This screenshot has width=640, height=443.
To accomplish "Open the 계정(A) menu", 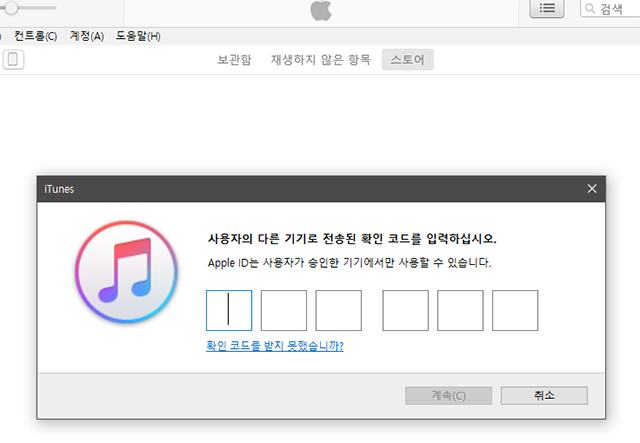I will [87, 36].
